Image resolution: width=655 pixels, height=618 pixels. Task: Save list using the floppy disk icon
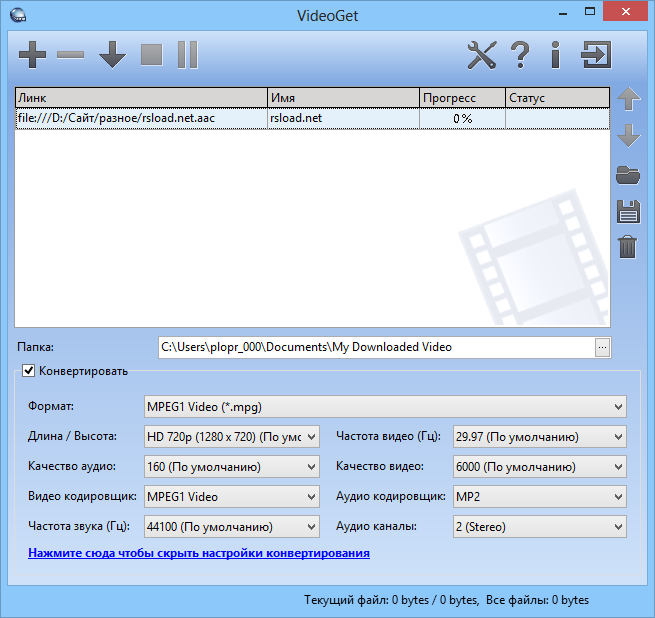pos(628,211)
